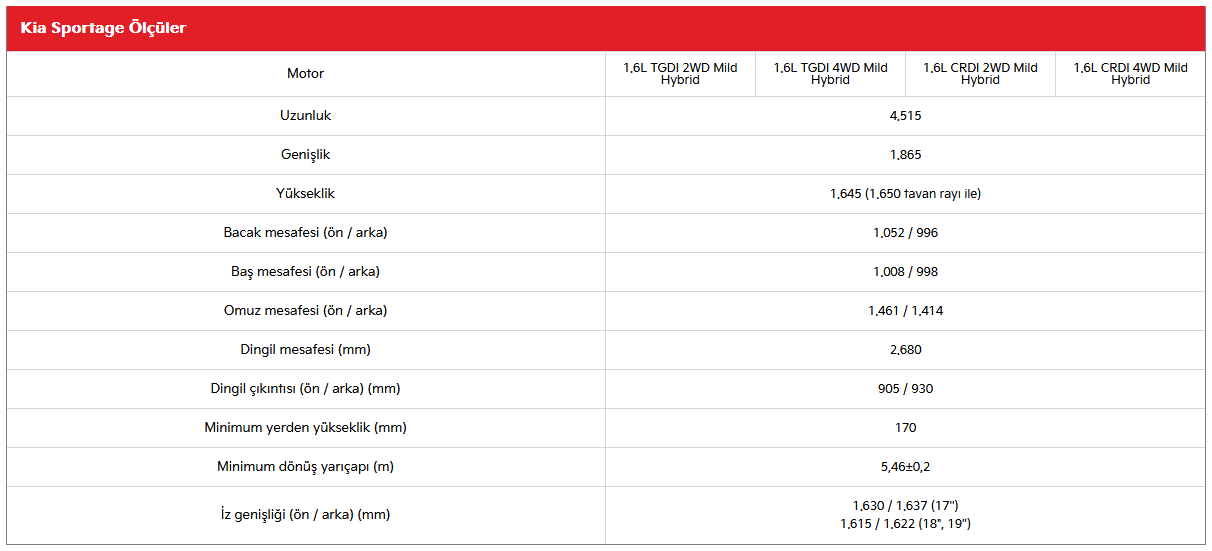The height and width of the screenshot is (551, 1212).
Task: Select the 'Dingil çıkıntısı (ön / arka) (mm)' label
Action: point(305,389)
